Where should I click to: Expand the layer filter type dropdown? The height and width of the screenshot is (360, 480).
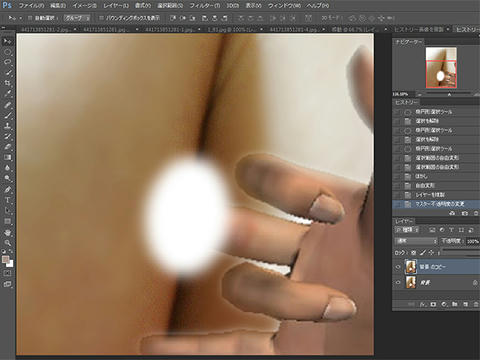pos(407,230)
